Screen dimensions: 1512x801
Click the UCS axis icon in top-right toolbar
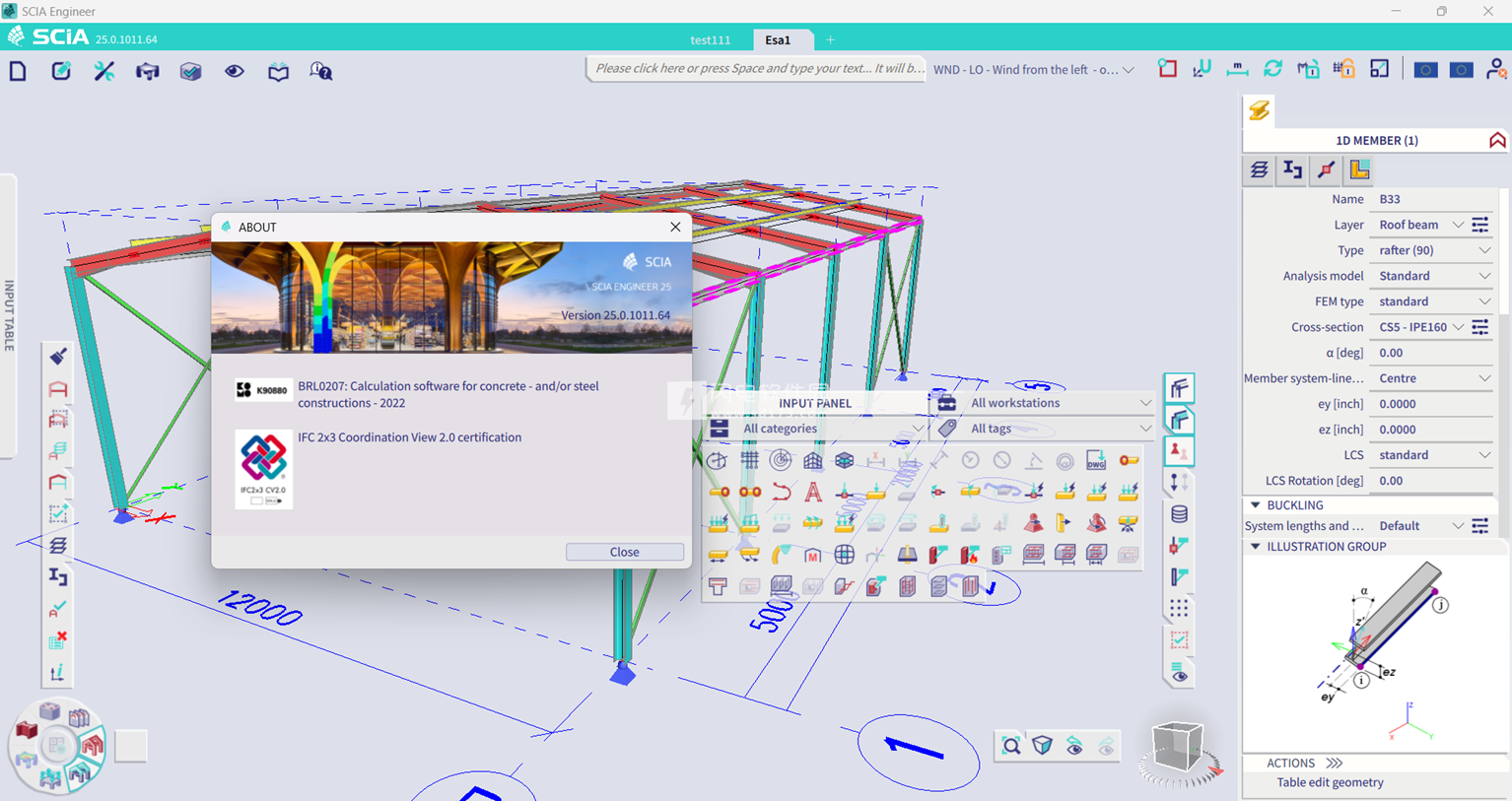(x=1203, y=69)
